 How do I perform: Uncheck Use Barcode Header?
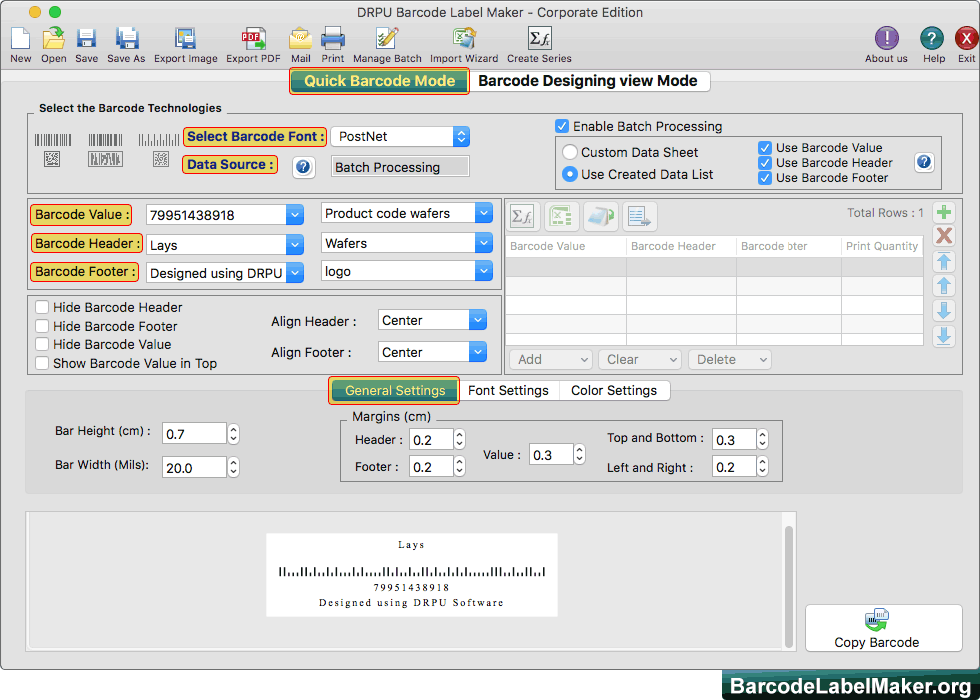click(764, 163)
